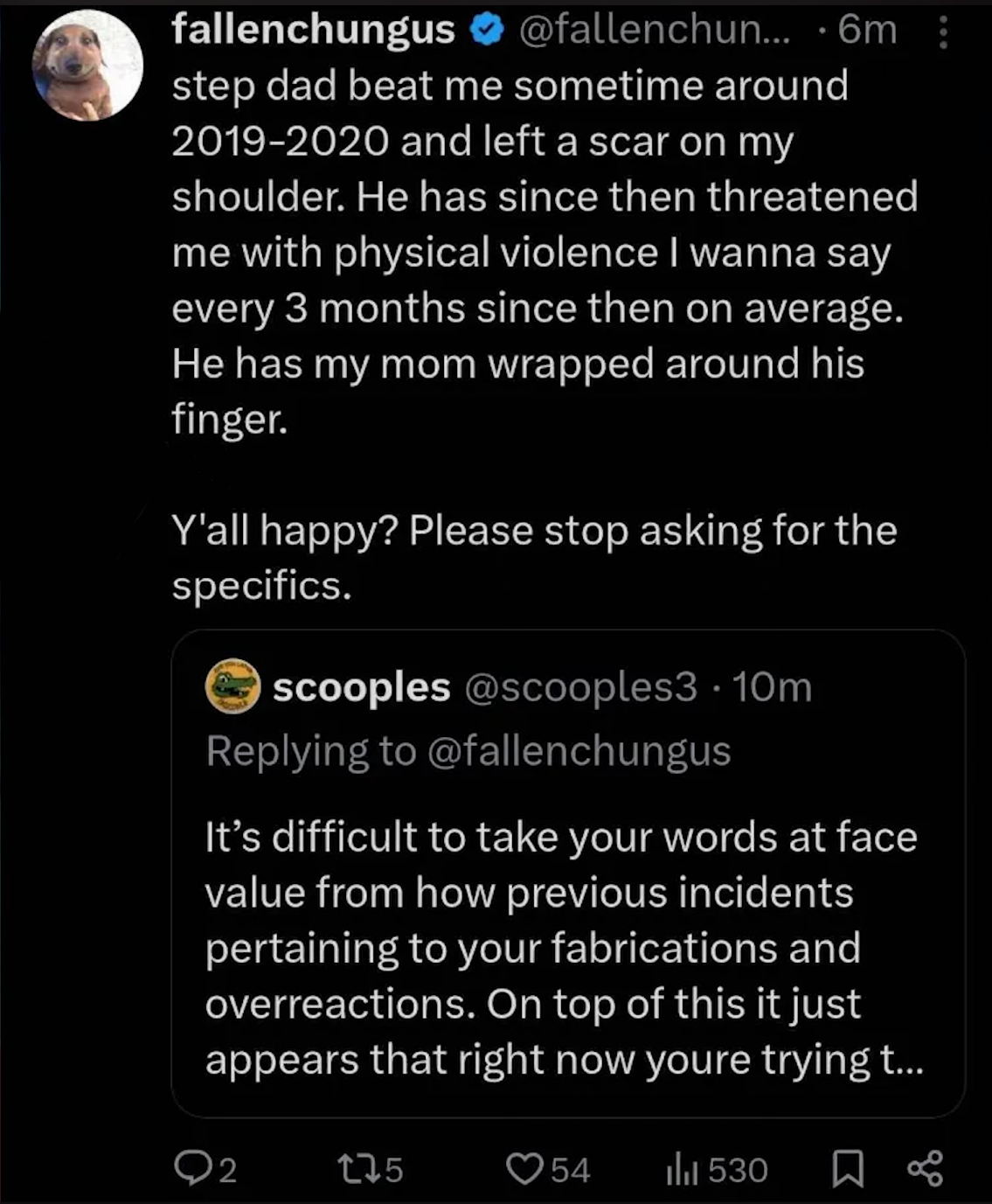Like the tweet with the heart icon
This screenshot has height=1204, width=992.
[x=525, y=1168]
